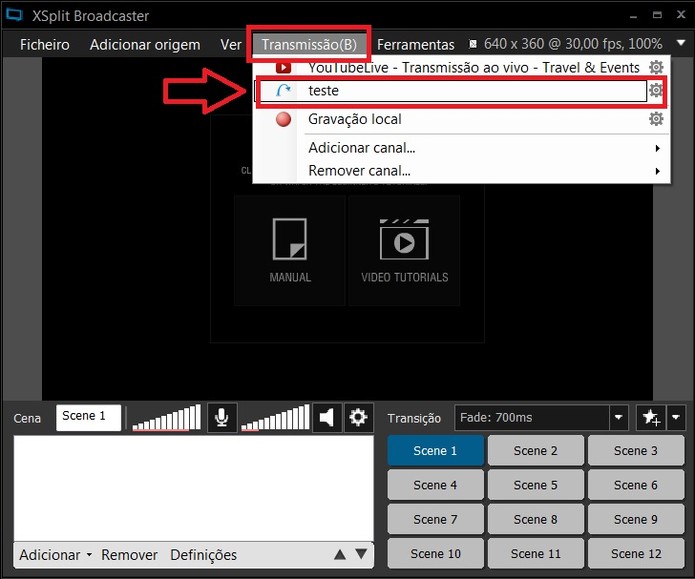Close the XSplit Broadcaster window
The height and width of the screenshot is (579, 695).
681,15
